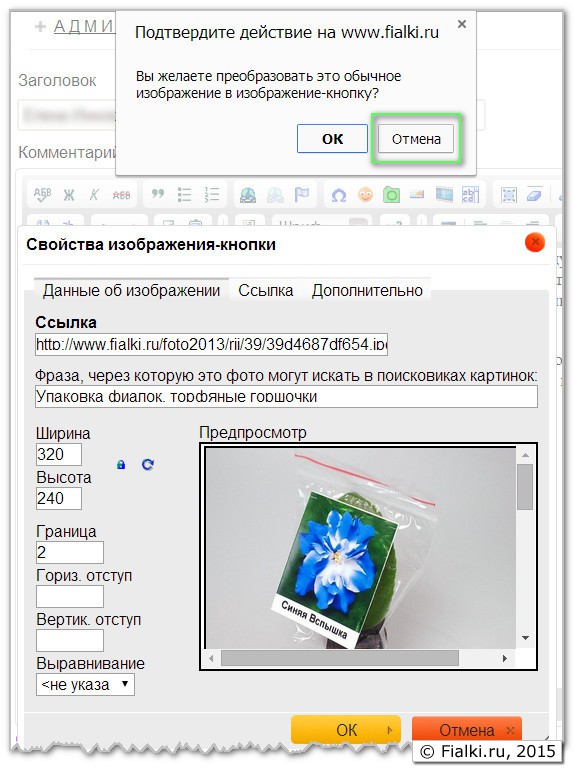Dismiss the confirmation popup with the x

[462, 24]
